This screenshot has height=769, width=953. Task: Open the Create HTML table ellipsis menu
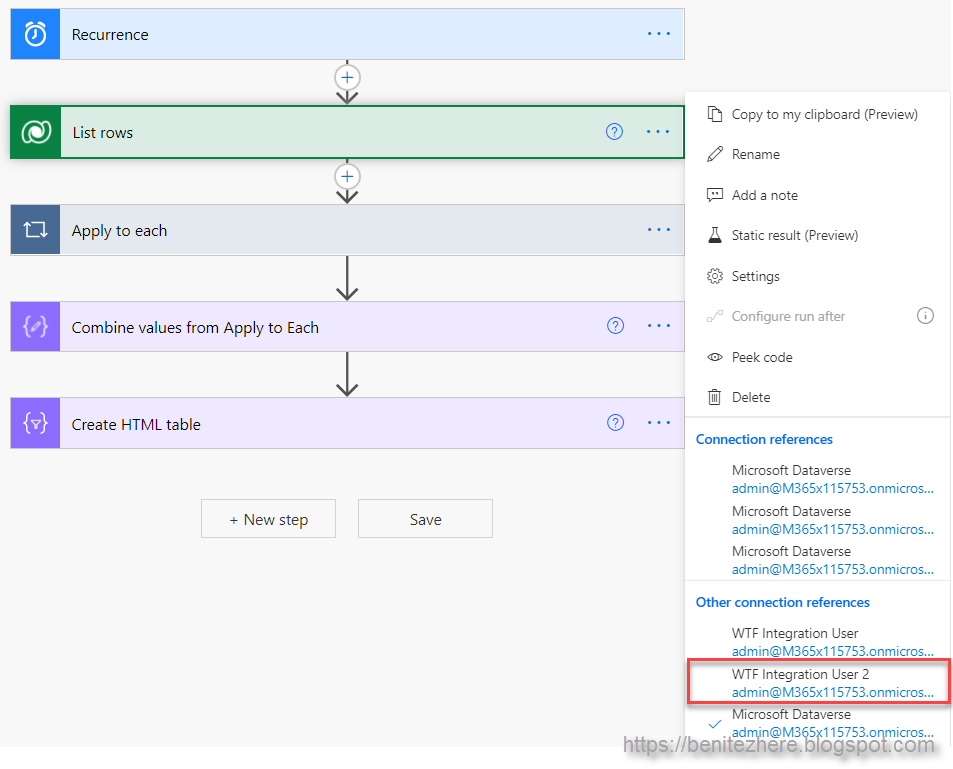click(x=658, y=423)
